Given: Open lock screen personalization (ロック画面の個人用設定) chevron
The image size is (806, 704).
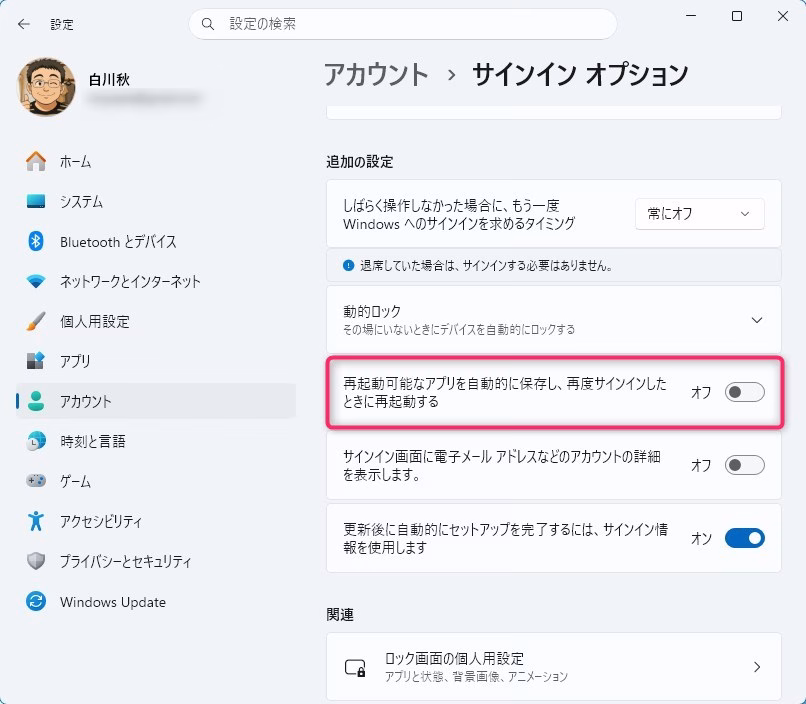Looking at the screenshot, I should [756, 667].
